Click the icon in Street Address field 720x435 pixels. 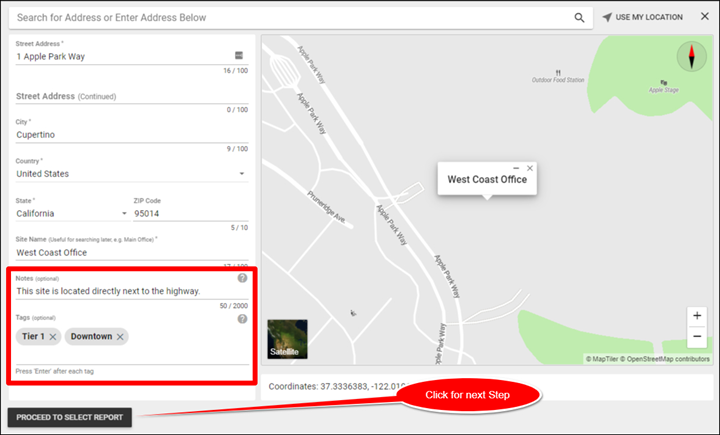tap(239, 56)
